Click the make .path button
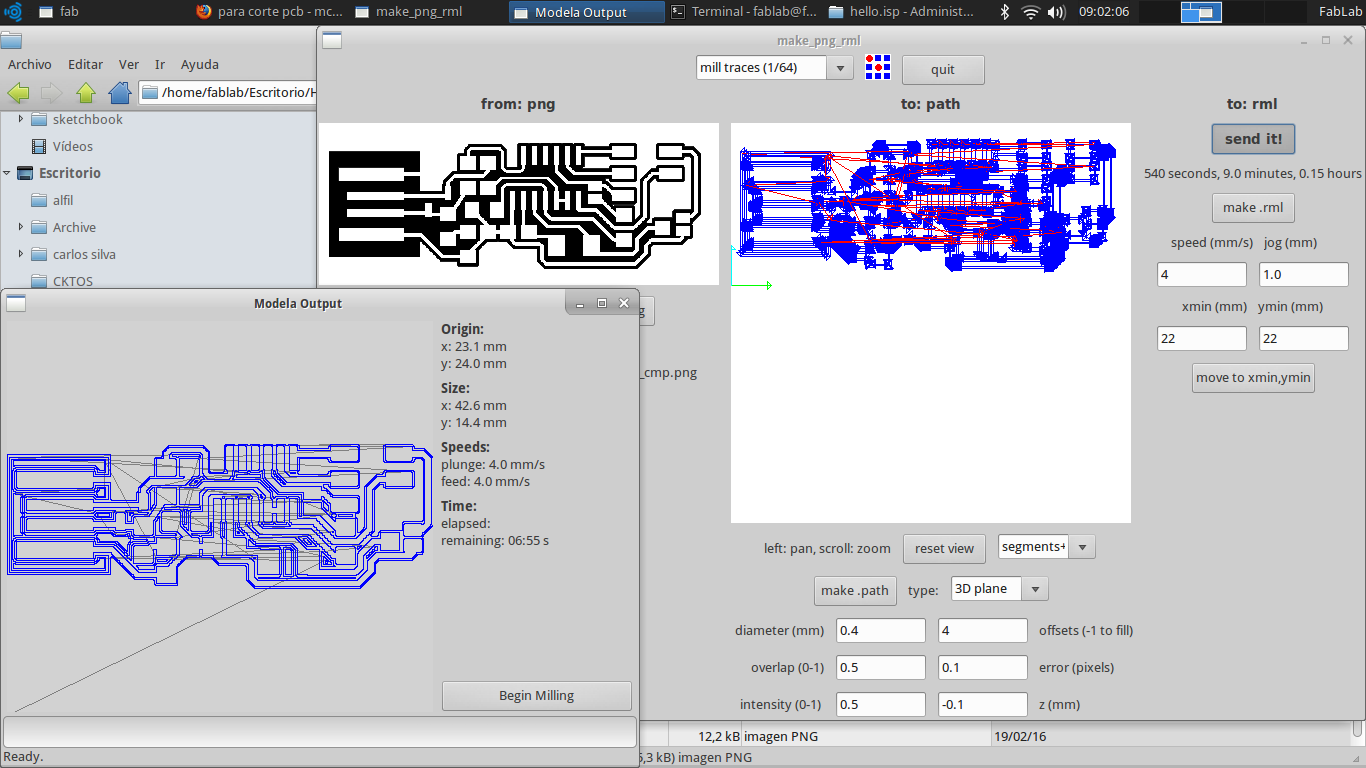The height and width of the screenshot is (768, 1366). 855,591
